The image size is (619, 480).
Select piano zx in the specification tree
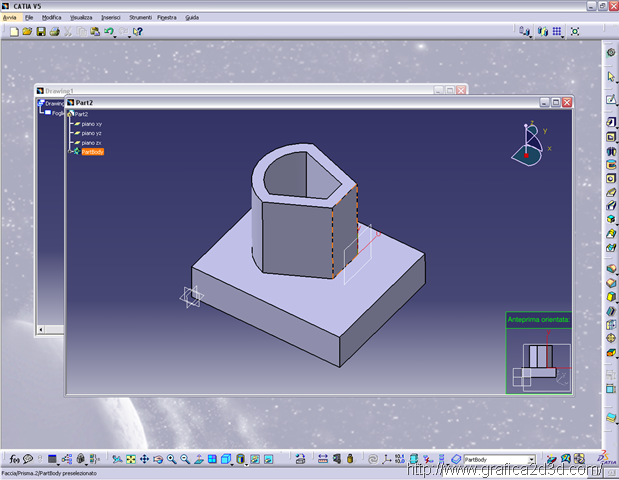[91, 142]
